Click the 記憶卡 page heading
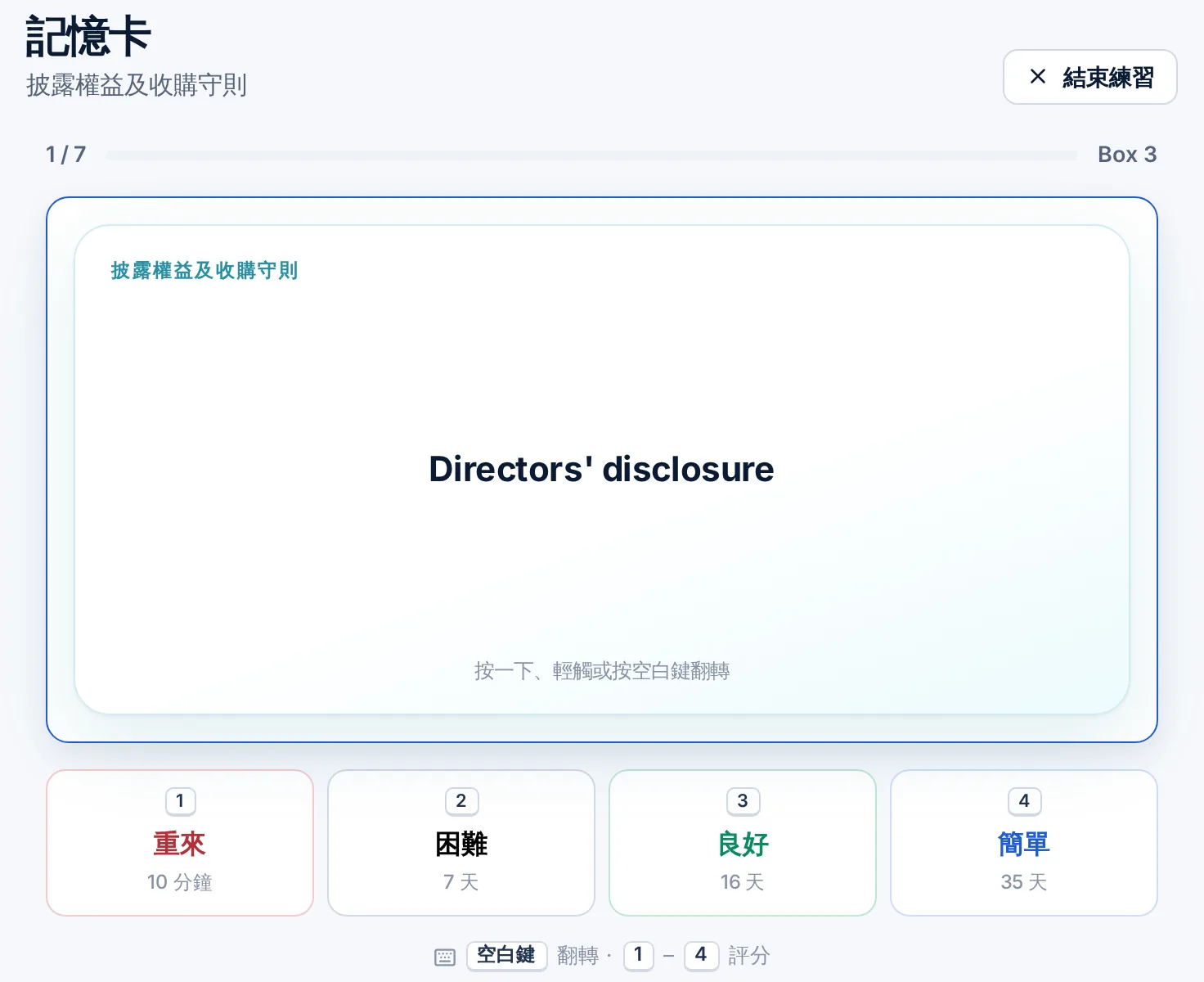1204x982 pixels. coord(88,37)
